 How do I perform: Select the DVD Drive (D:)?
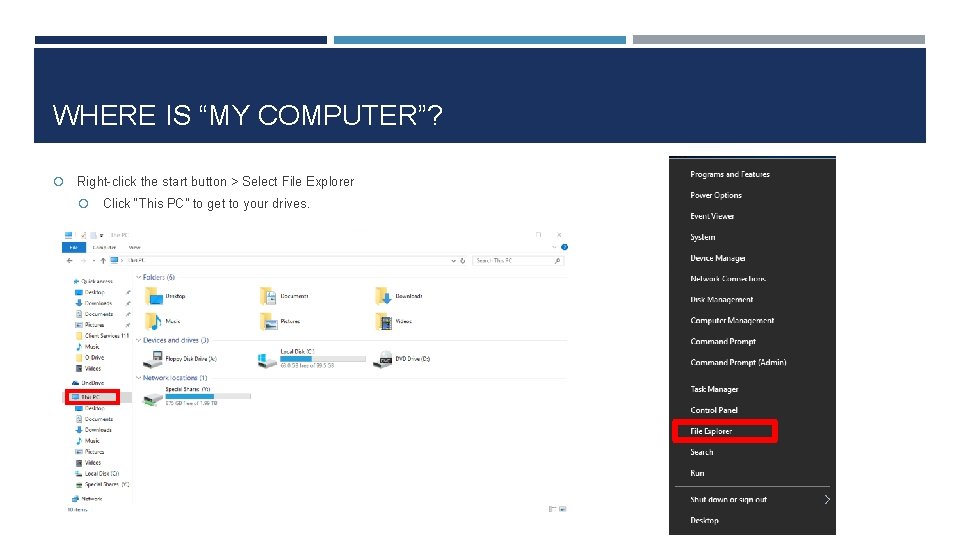pyautogui.click(x=402, y=359)
